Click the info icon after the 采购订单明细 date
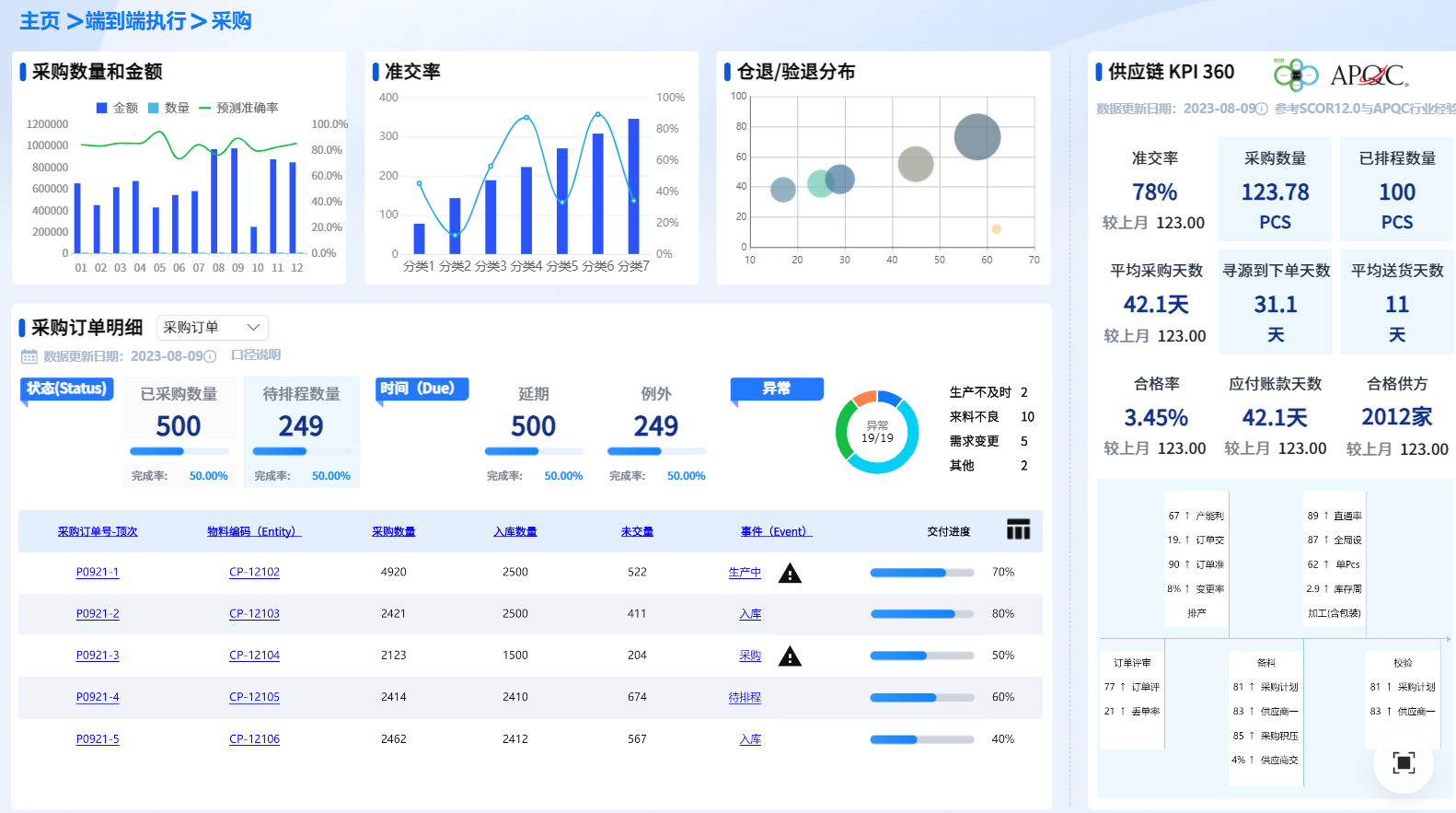 pos(210,356)
